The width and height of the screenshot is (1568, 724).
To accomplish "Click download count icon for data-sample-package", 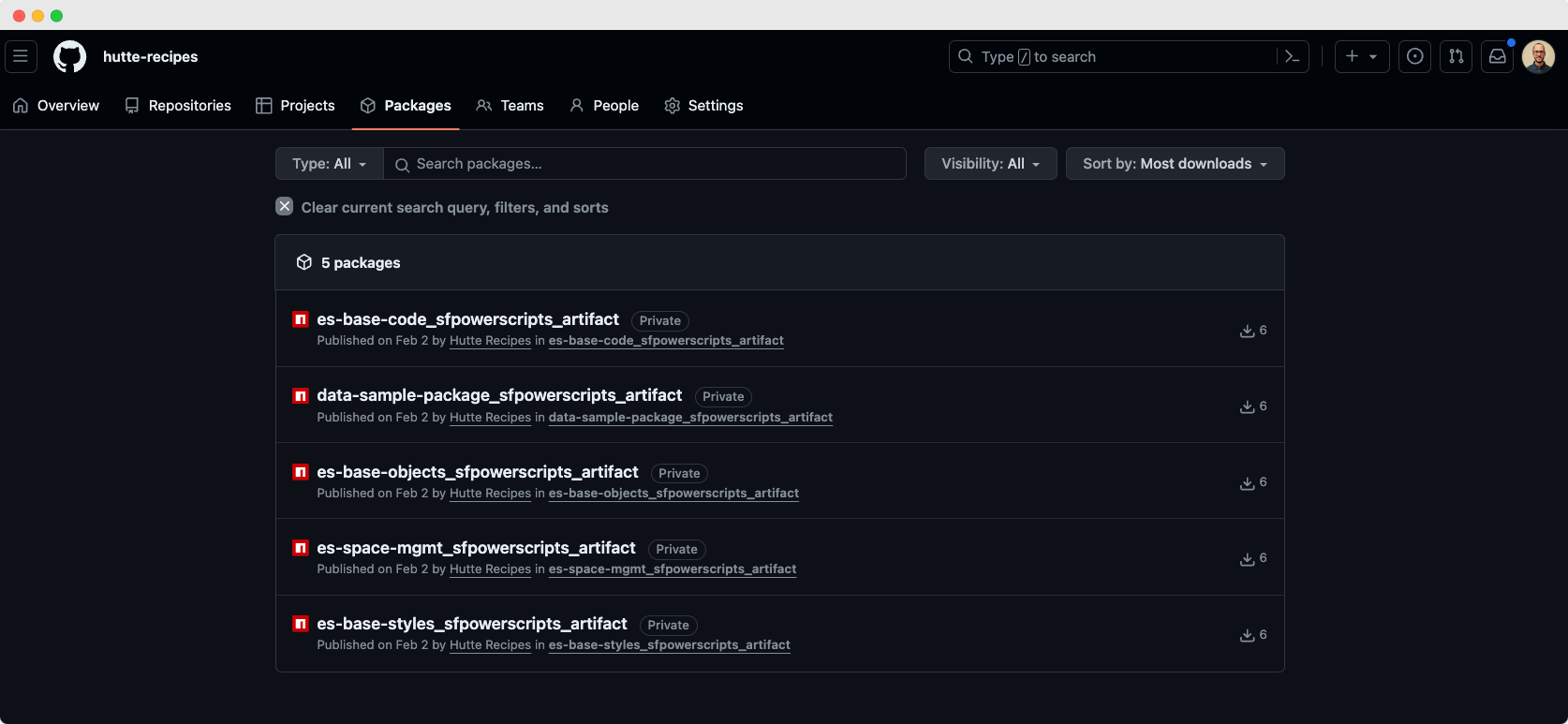I will [1248, 406].
